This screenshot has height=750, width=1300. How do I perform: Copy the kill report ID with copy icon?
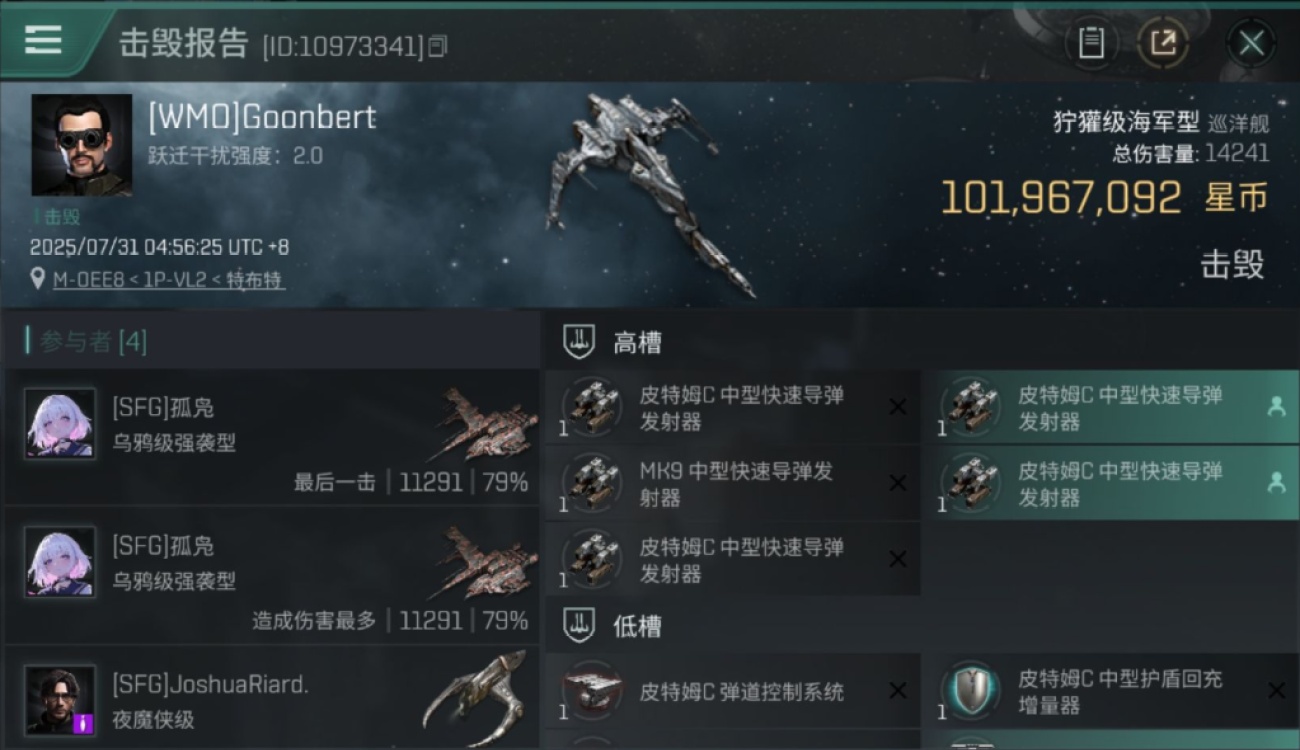click(438, 46)
